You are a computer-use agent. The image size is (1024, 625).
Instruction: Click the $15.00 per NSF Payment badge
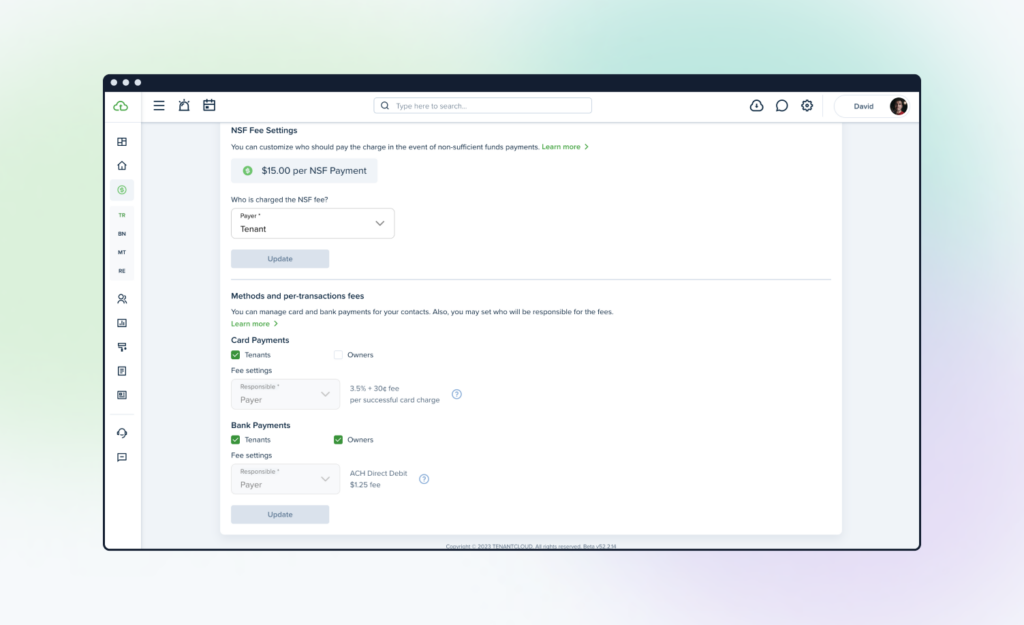point(304,170)
